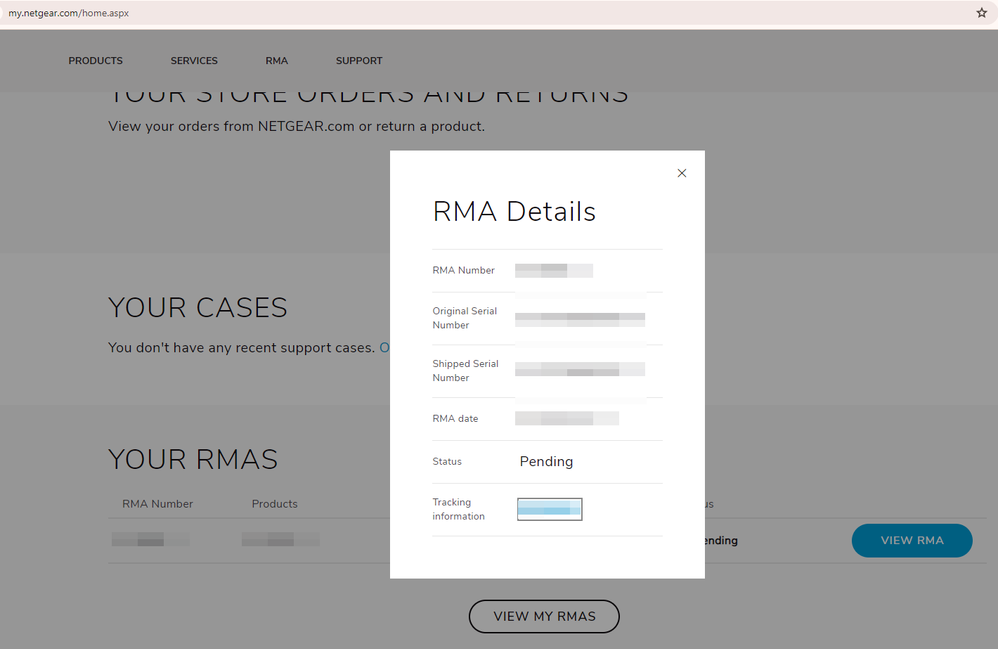
Task: Select the Original Serial Number value
Action: coord(580,318)
